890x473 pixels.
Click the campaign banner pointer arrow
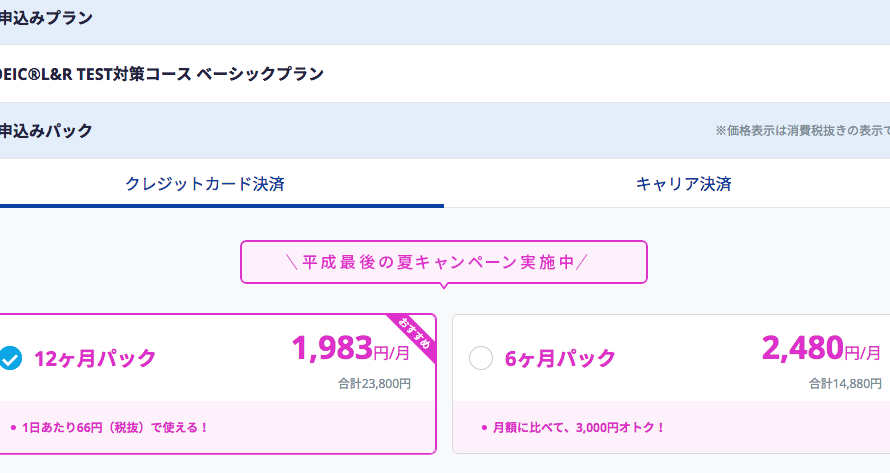(x=444, y=286)
